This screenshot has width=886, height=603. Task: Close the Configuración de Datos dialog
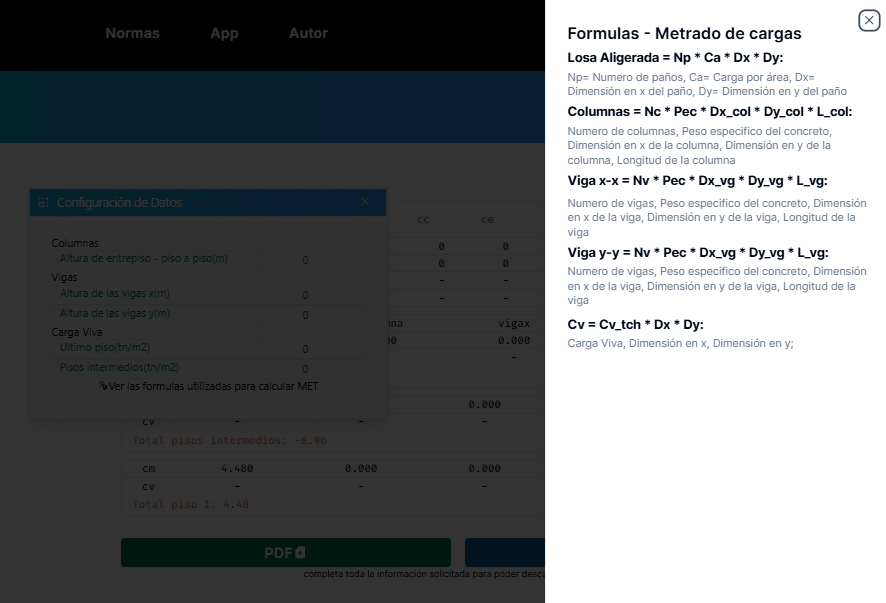365,202
